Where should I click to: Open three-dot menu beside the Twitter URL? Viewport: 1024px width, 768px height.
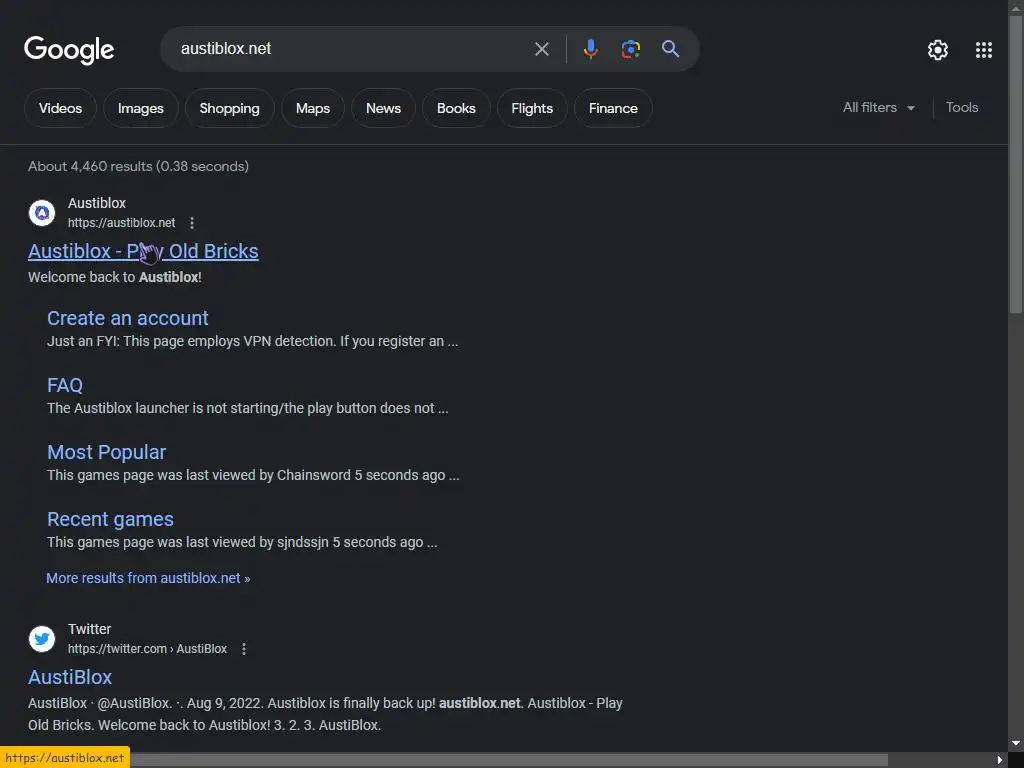[244, 648]
